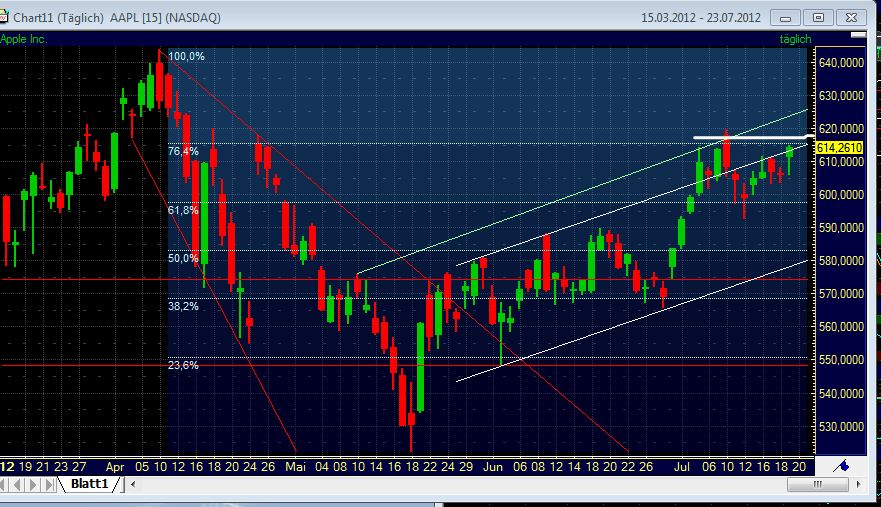Screen dimensions: 881x507
Task: Select the 100,0% Fibonacci label
Action: click(x=187, y=56)
